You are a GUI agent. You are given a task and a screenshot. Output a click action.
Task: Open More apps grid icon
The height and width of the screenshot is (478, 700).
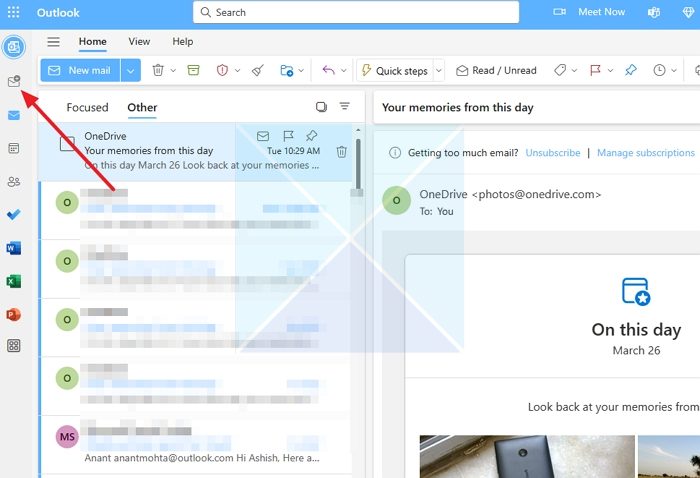[x=14, y=345]
